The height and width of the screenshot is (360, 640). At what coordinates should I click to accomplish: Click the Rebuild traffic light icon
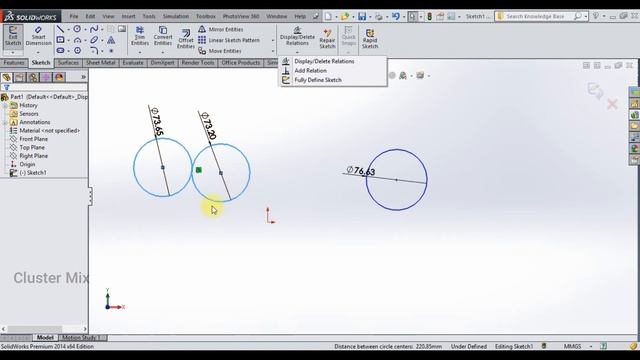point(429,16)
